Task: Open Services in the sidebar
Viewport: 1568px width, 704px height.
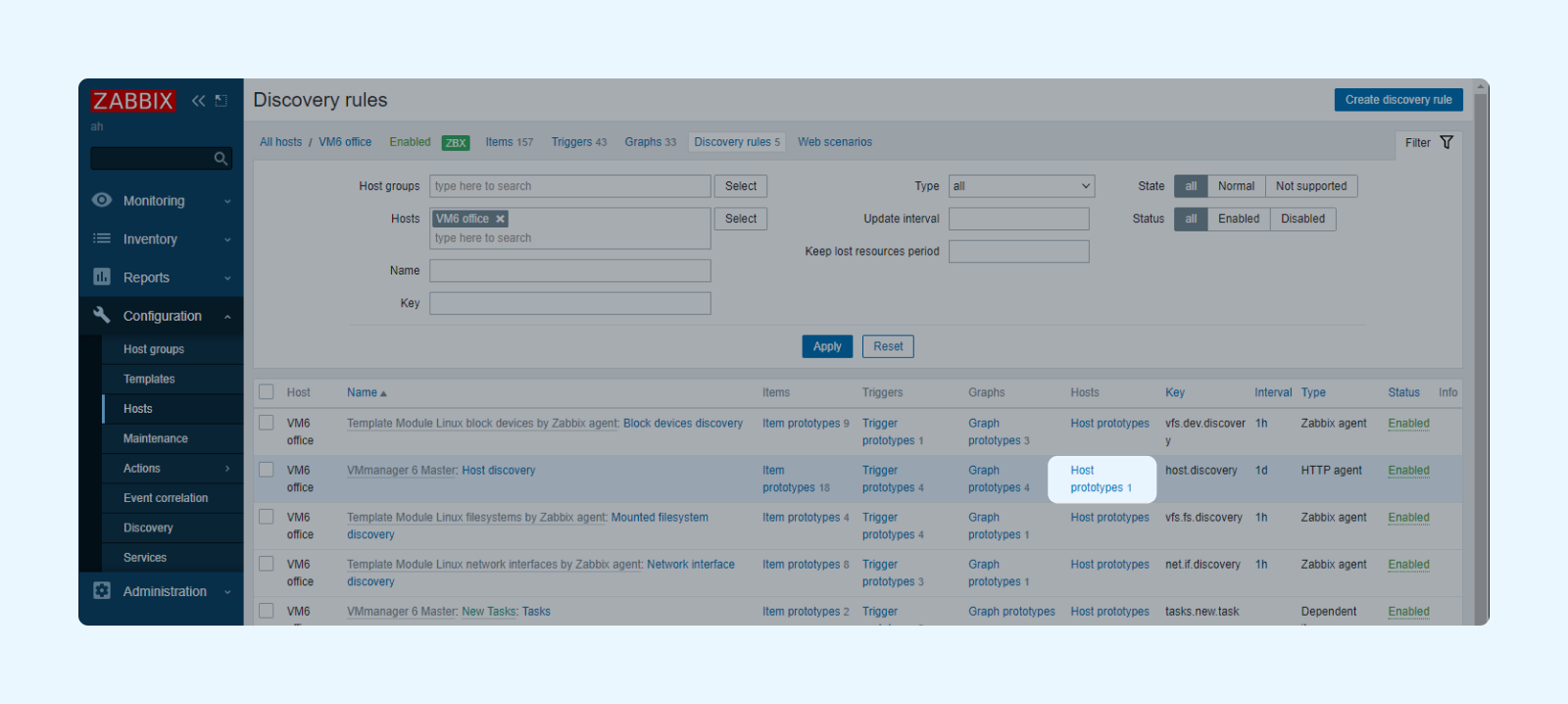Action: click(x=145, y=557)
